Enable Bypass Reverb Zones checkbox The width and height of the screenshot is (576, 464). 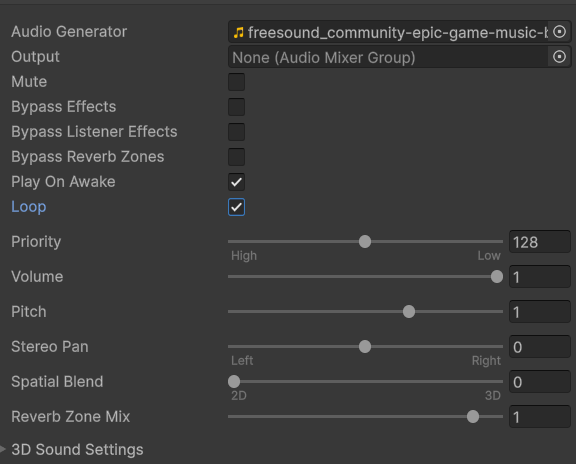click(236, 157)
